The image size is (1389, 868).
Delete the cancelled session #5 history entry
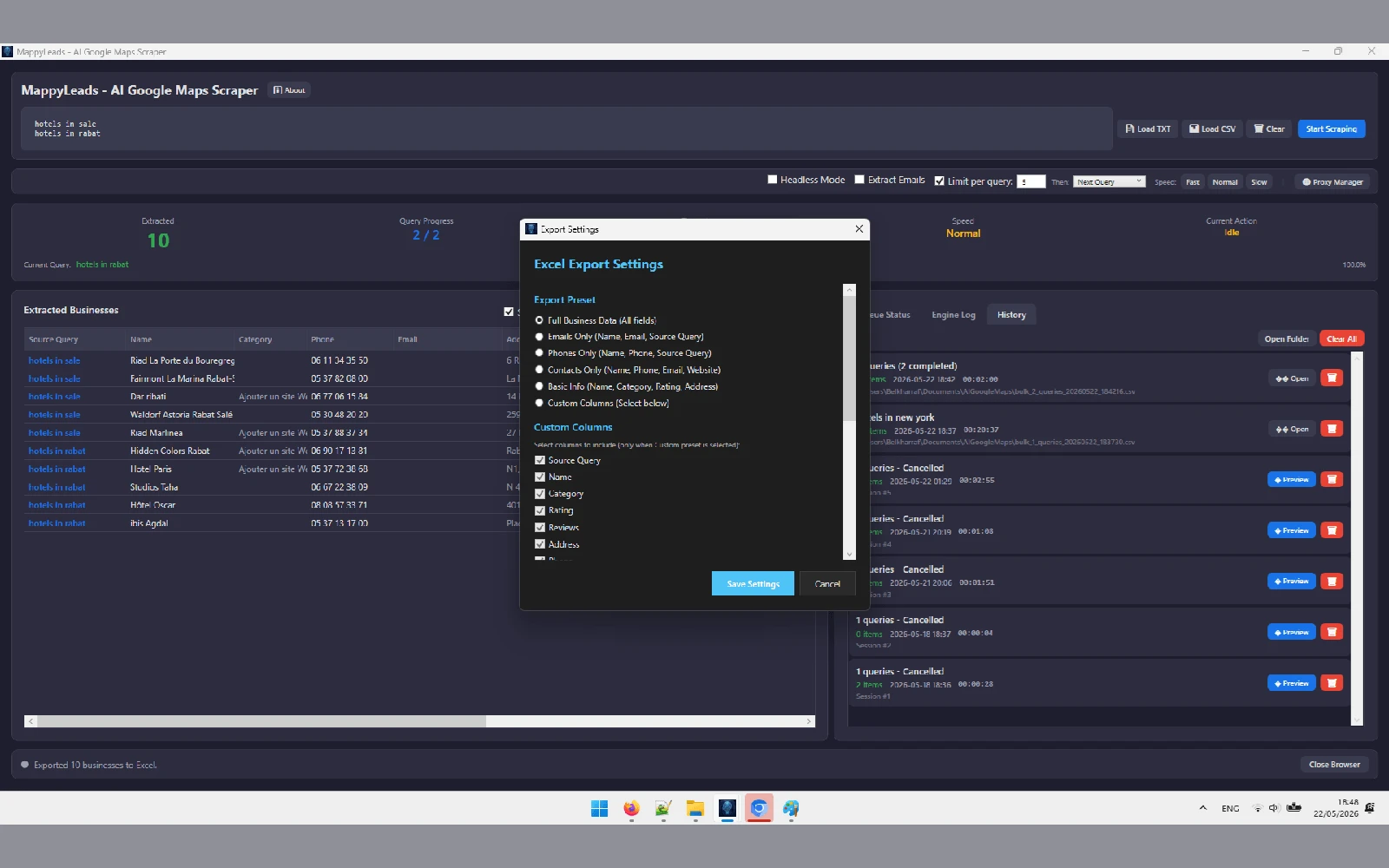[1332, 479]
